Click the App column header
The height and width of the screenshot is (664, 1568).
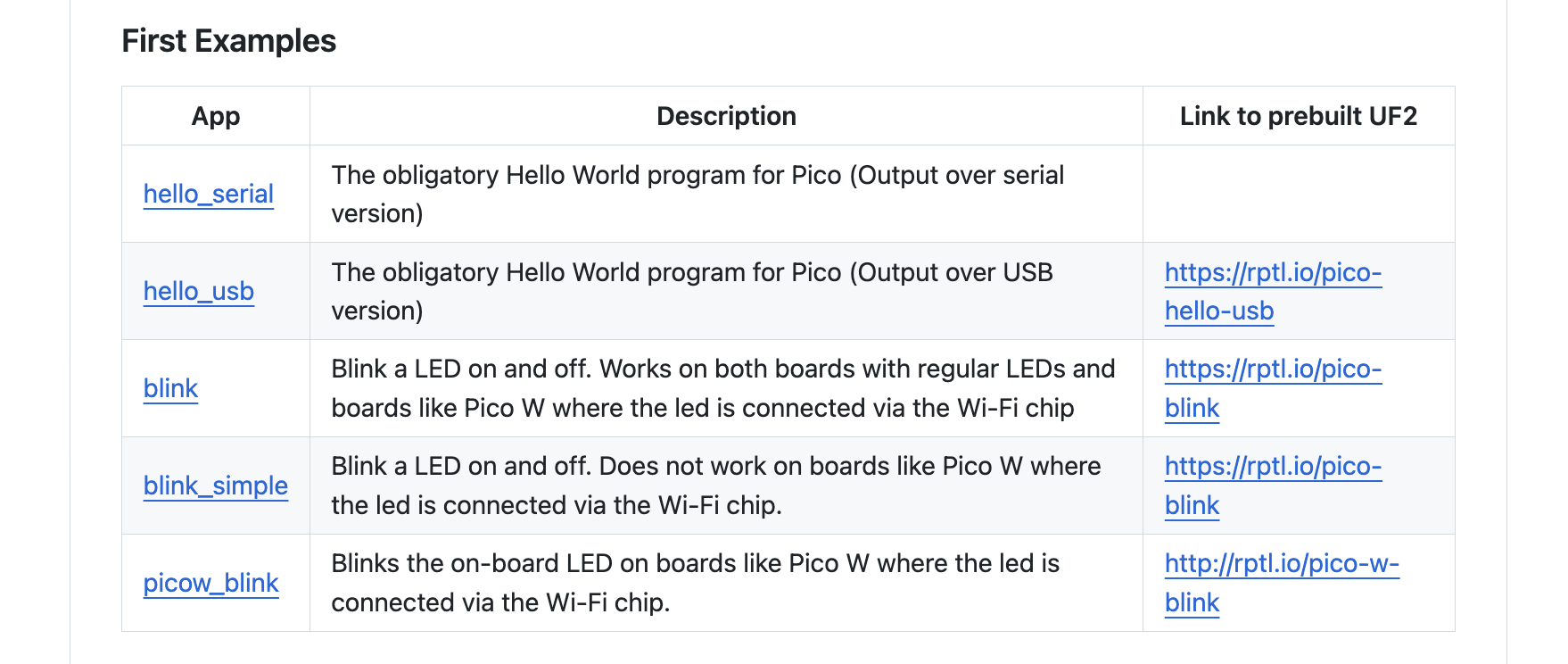point(216,116)
